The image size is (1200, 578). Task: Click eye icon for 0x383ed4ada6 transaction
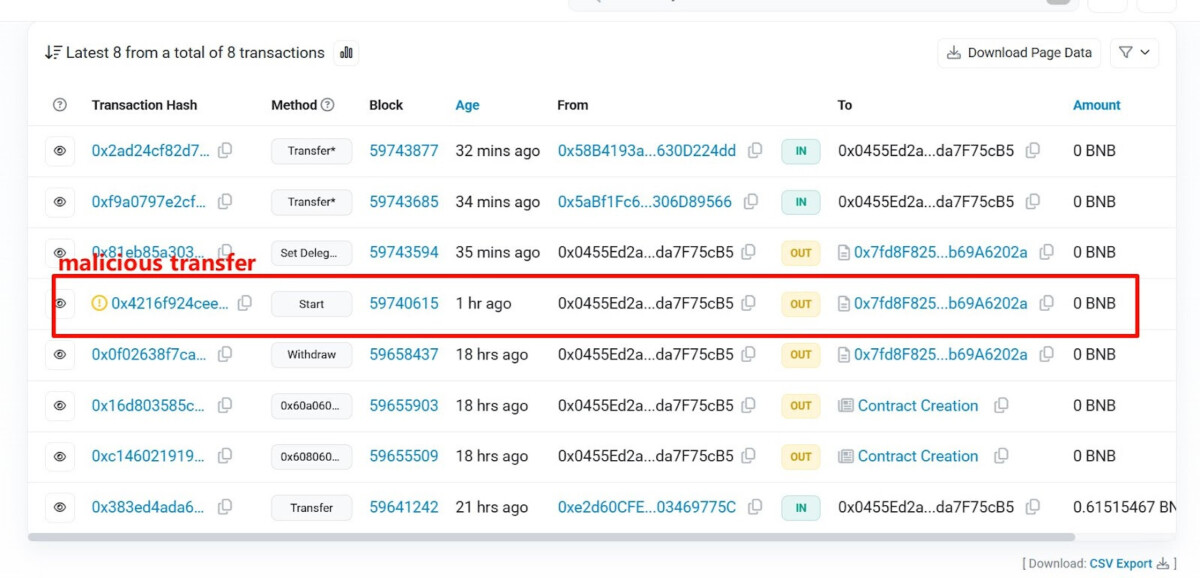(x=60, y=507)
